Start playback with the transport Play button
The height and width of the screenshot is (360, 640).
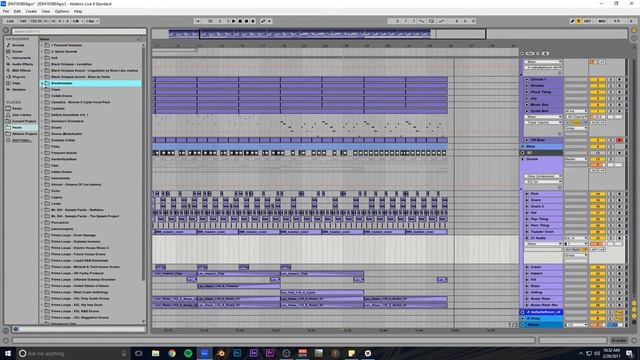234,21
